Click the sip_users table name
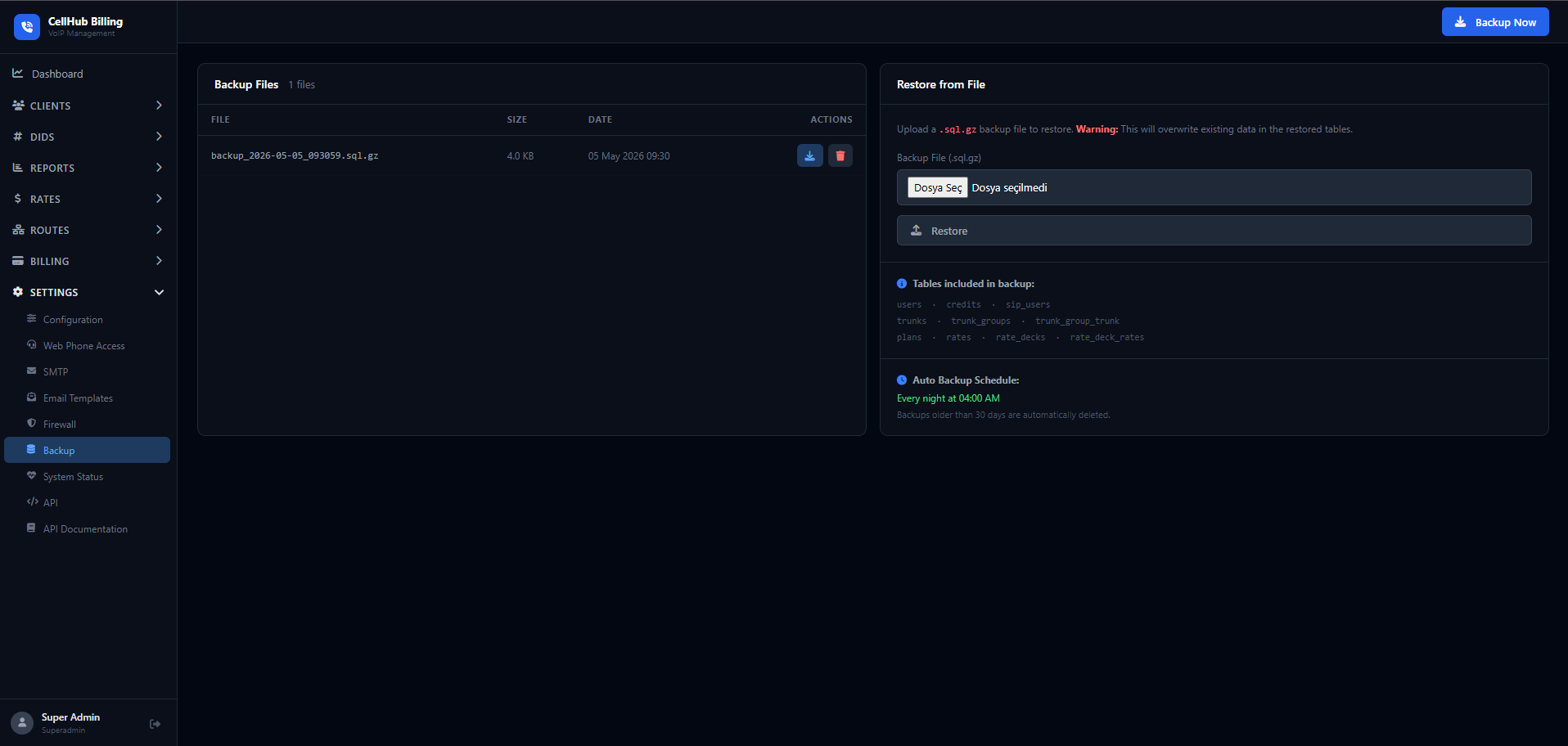This screenshot has width=1568, height=746. tap(1028, 304)
